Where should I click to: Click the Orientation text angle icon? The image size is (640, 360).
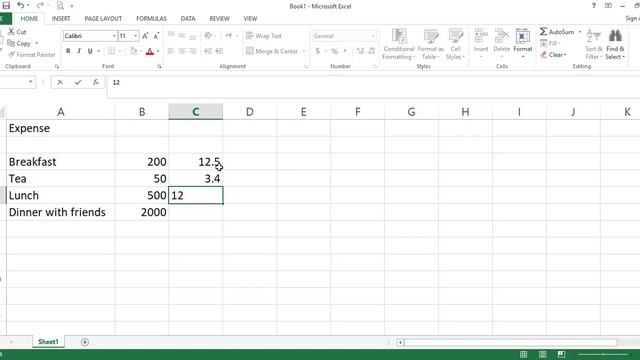[x=208, y=36]
